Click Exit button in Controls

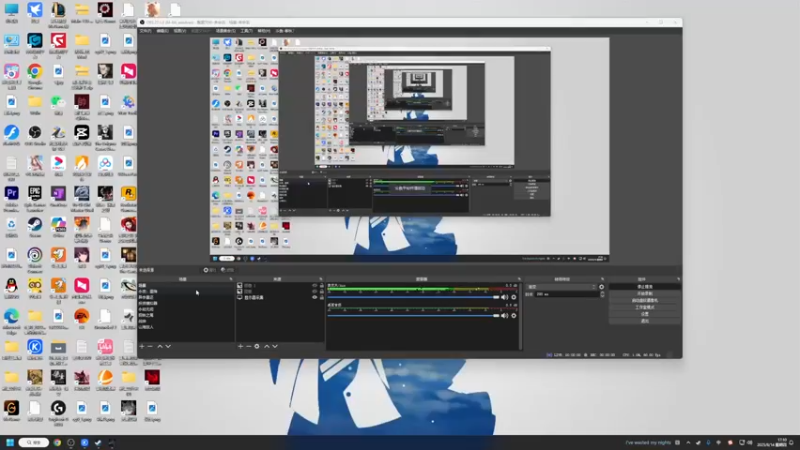[644, 321]
